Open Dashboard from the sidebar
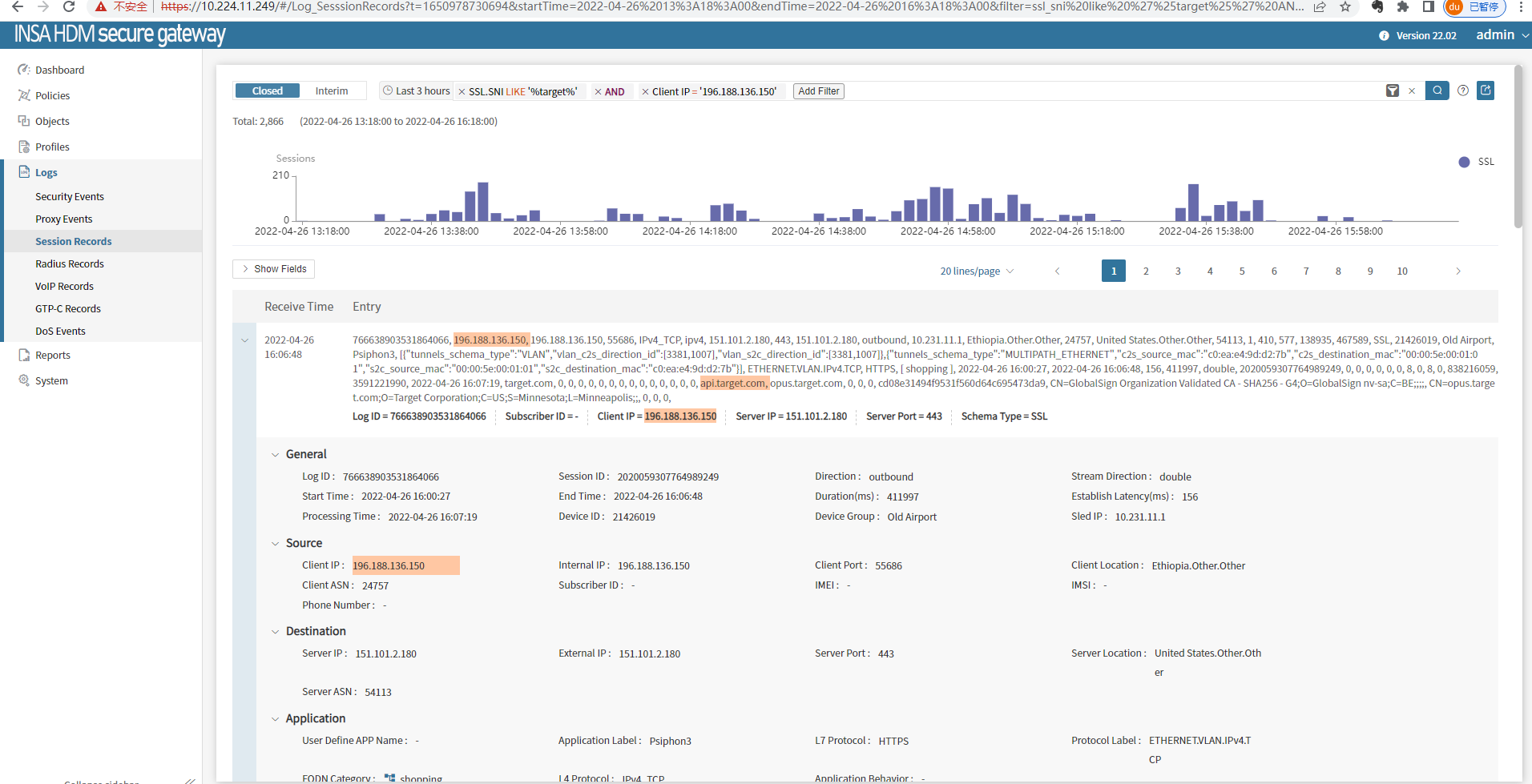This screenshot has width=1532, height=784. coord(59,70)
